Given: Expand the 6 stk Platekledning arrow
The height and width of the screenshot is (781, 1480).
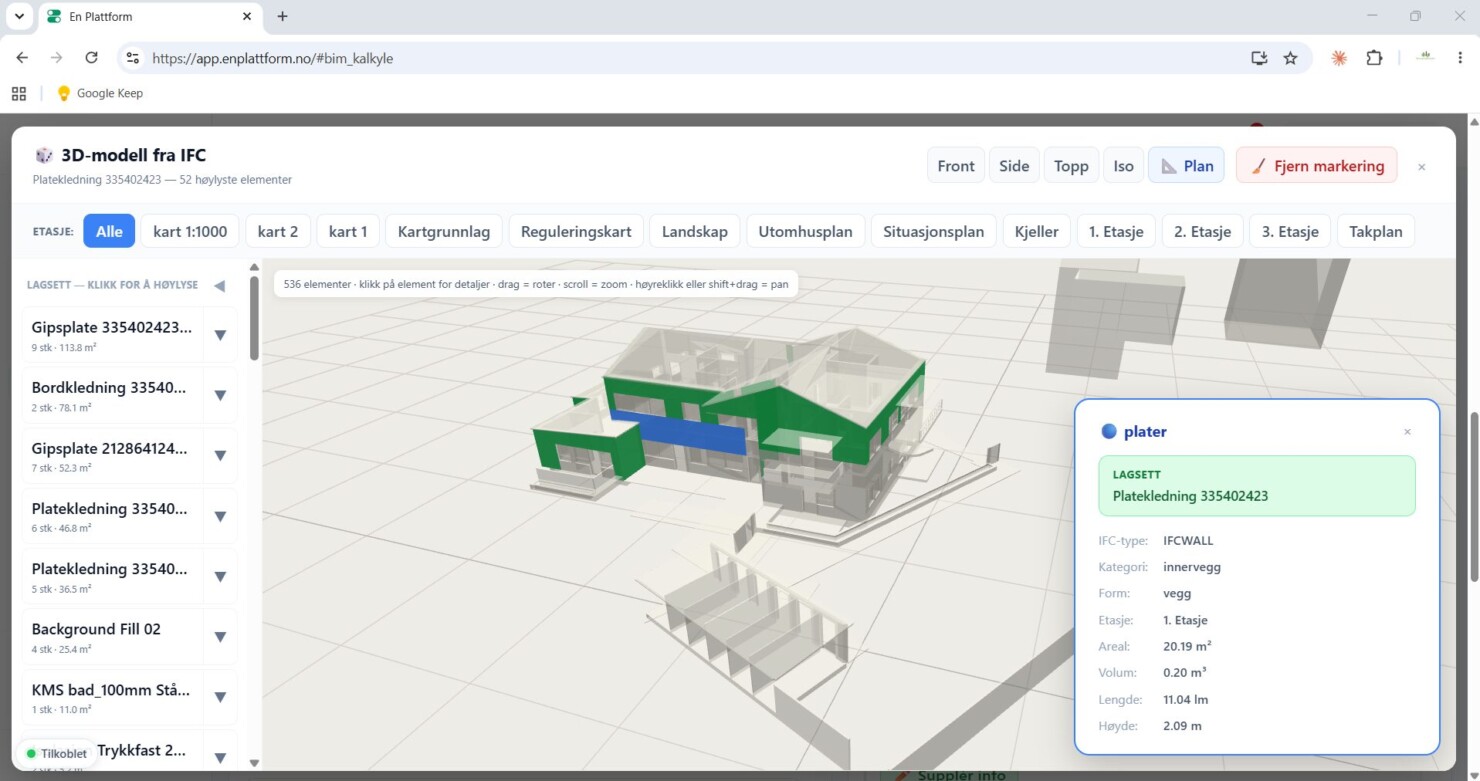Looking at the screenshot, I should click(x=220, y=516).
